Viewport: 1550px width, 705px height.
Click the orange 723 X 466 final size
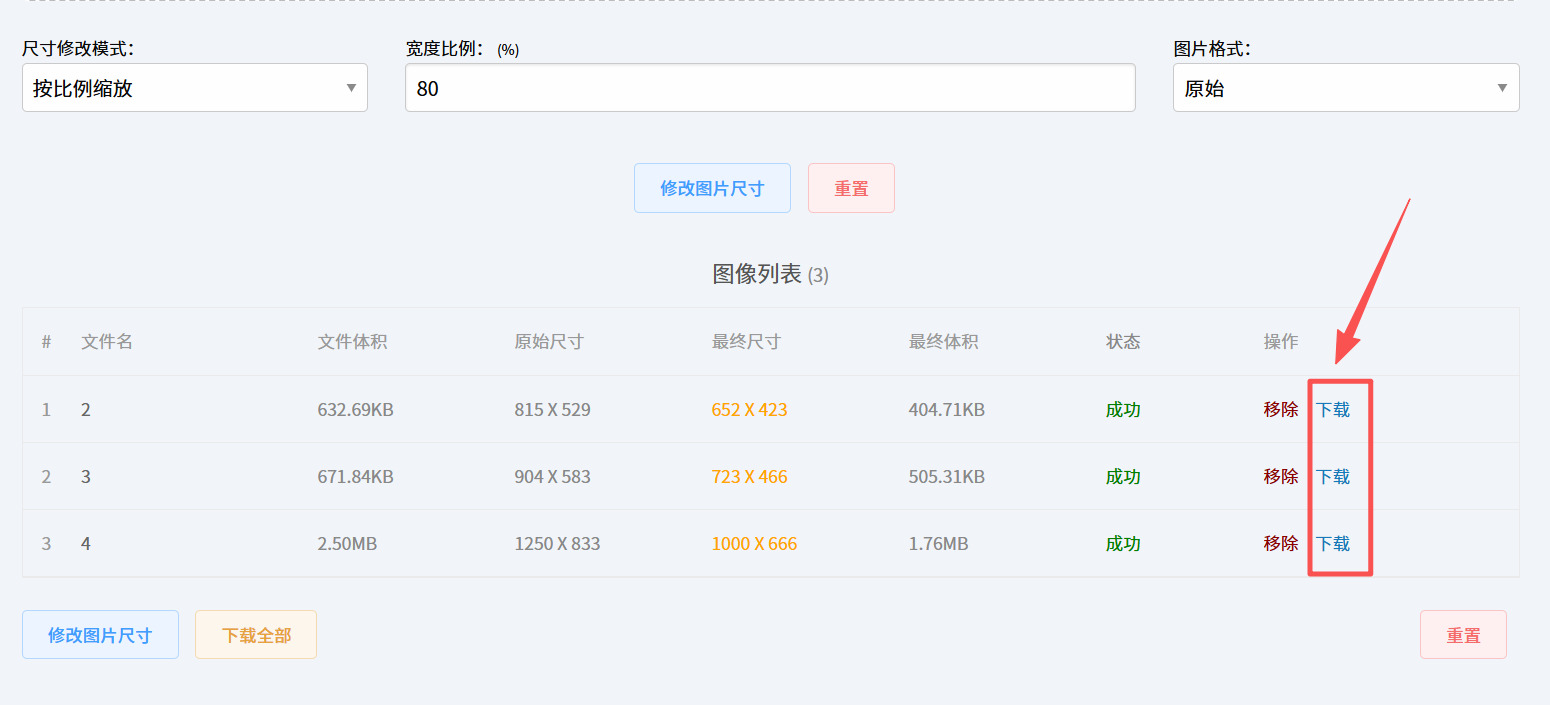click(x=749, y=476)
